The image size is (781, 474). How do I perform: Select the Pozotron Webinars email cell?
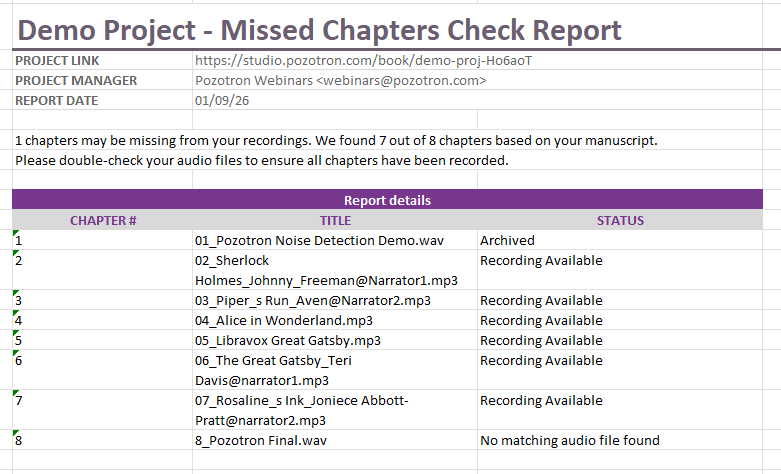click(x=340, y=80)
